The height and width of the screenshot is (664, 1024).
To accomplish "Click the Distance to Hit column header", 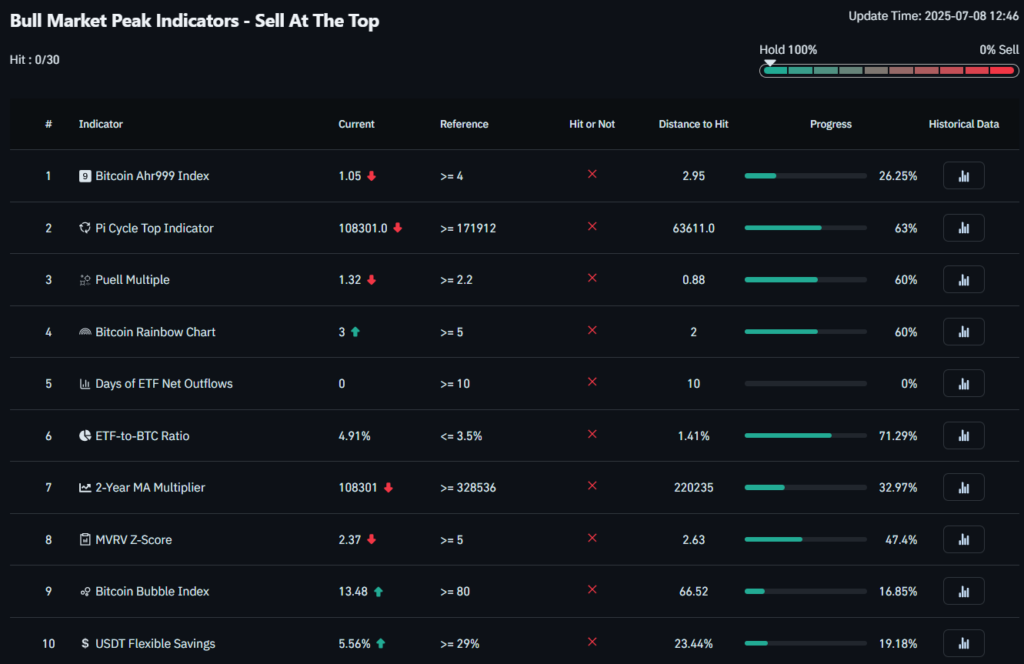I will (x=693, y=124).
